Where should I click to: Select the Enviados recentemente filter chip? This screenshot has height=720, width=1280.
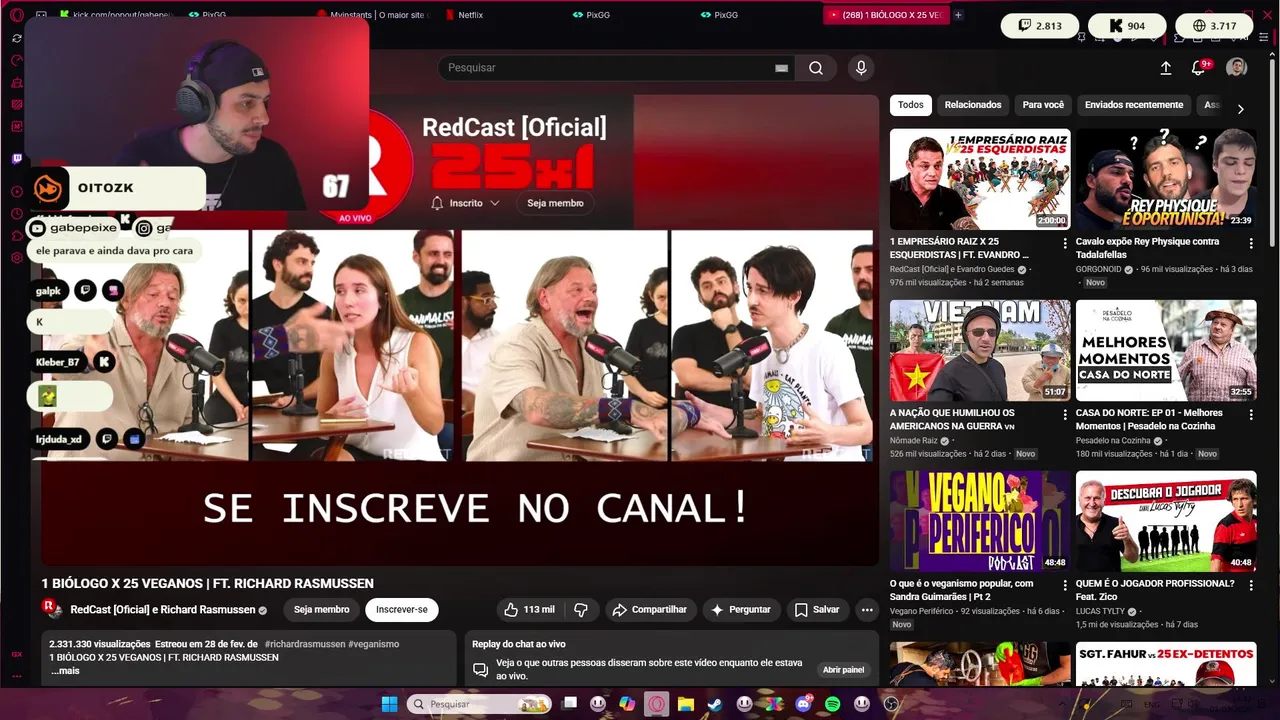[1134, 105]
